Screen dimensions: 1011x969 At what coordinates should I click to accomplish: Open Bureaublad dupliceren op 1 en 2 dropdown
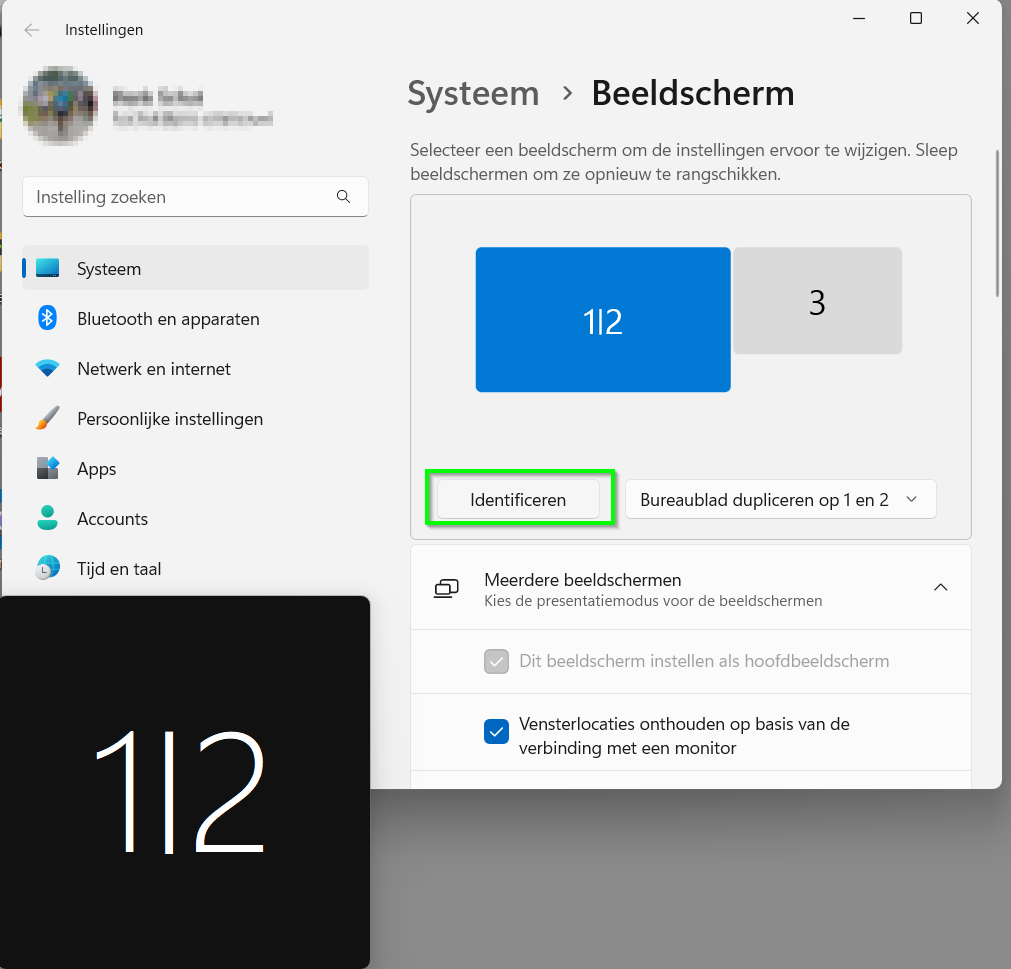(x=780, y=500)
